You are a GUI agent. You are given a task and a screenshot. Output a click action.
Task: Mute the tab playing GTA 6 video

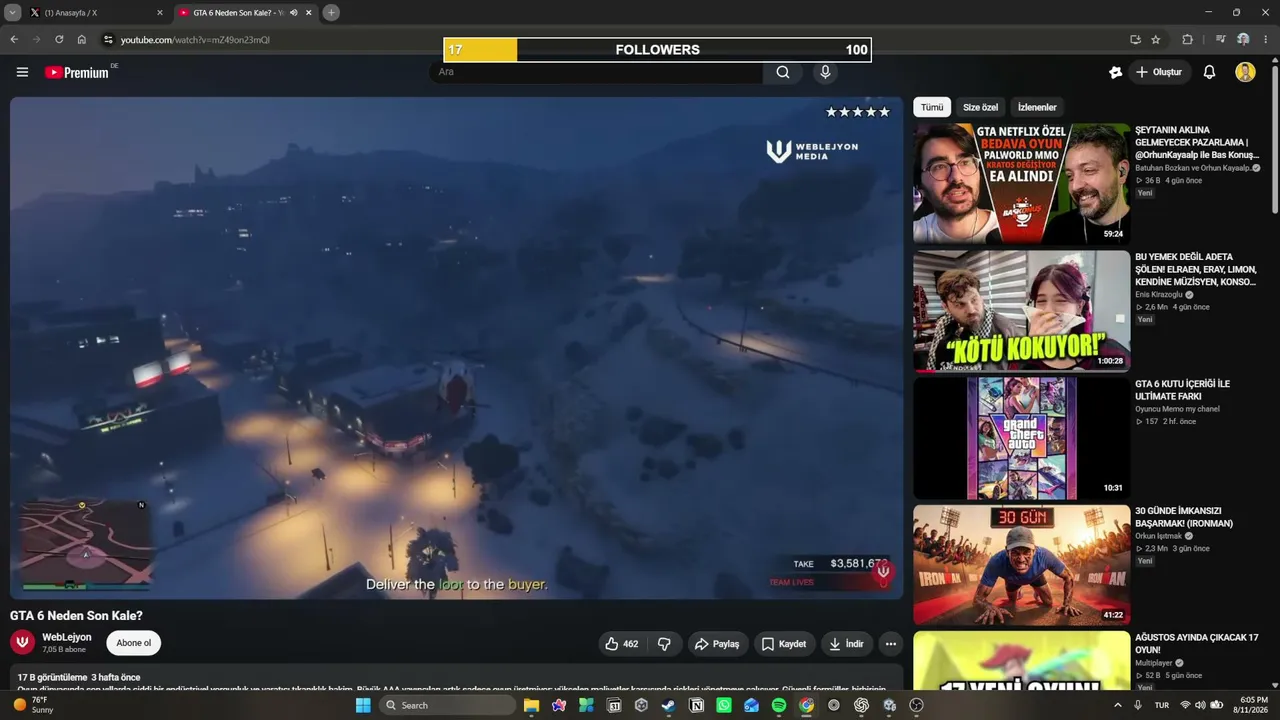coord(293,13)
